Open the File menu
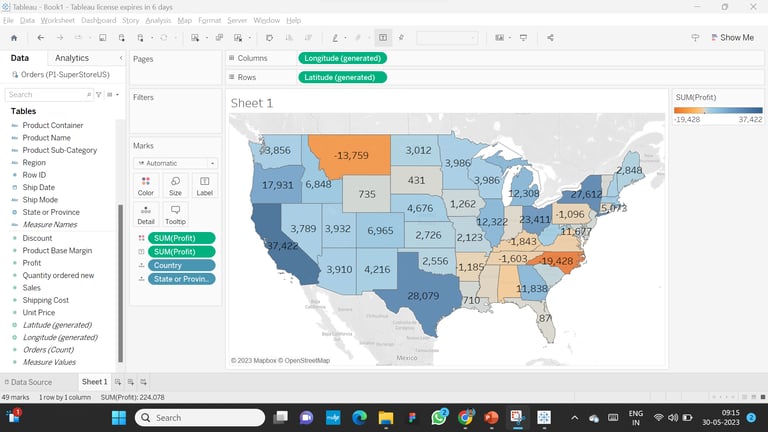This screenshot has width=768, height=432. pyautogui.click(x=8, y=20)
